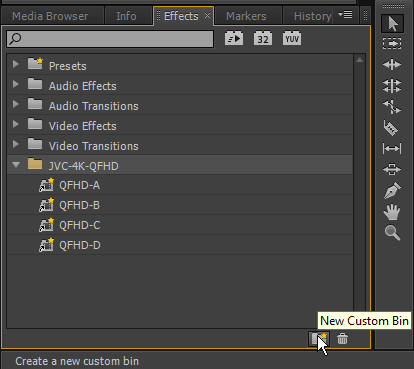Select the QFHD-C preset icon
Image resolution: width=414 pixels, height=369 pixels.
(x=46, y=225)
